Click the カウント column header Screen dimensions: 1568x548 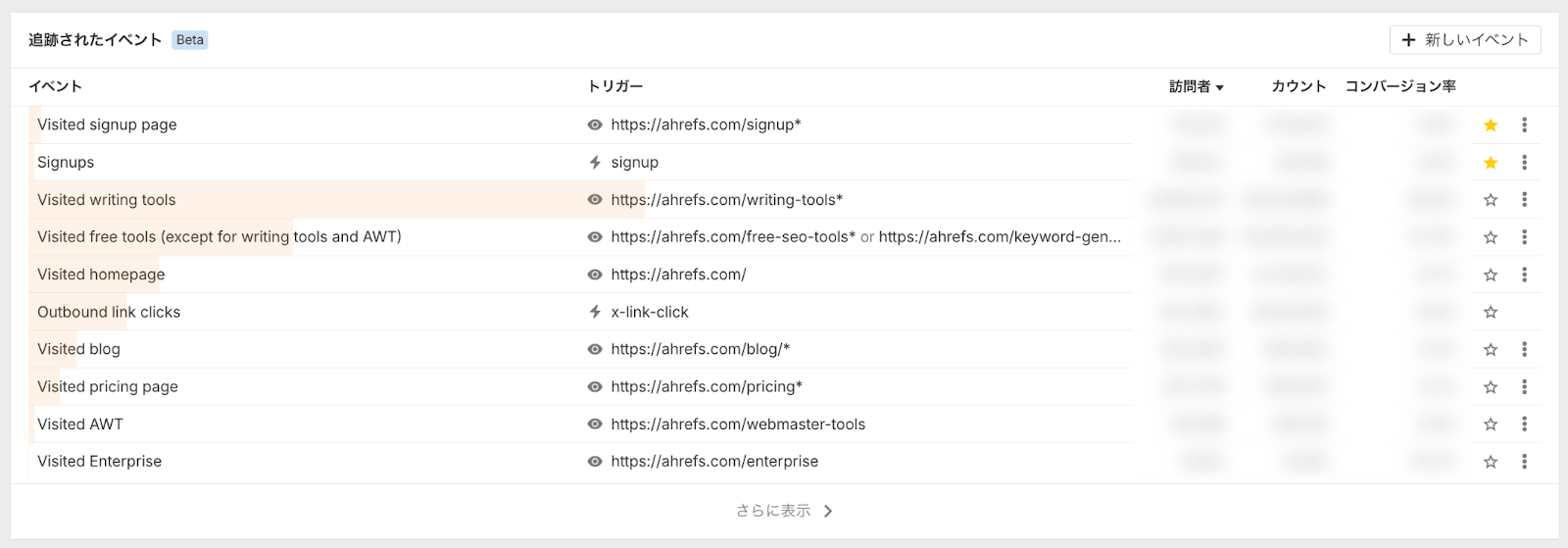tap(1298, 86)
